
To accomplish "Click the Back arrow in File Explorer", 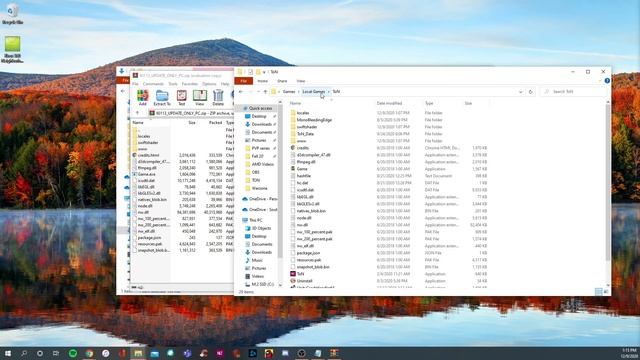I will pos(241,92).
